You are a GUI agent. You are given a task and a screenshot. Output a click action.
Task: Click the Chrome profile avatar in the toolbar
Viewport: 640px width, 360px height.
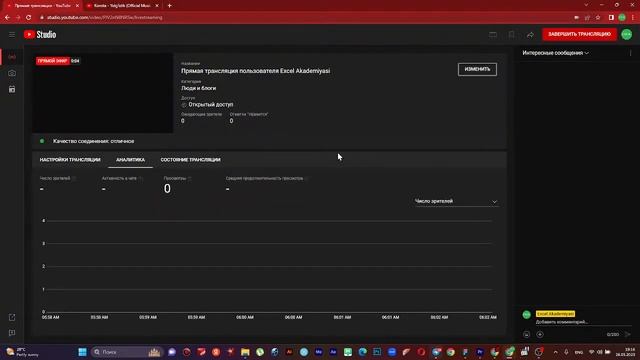click(x=622, y=18)
